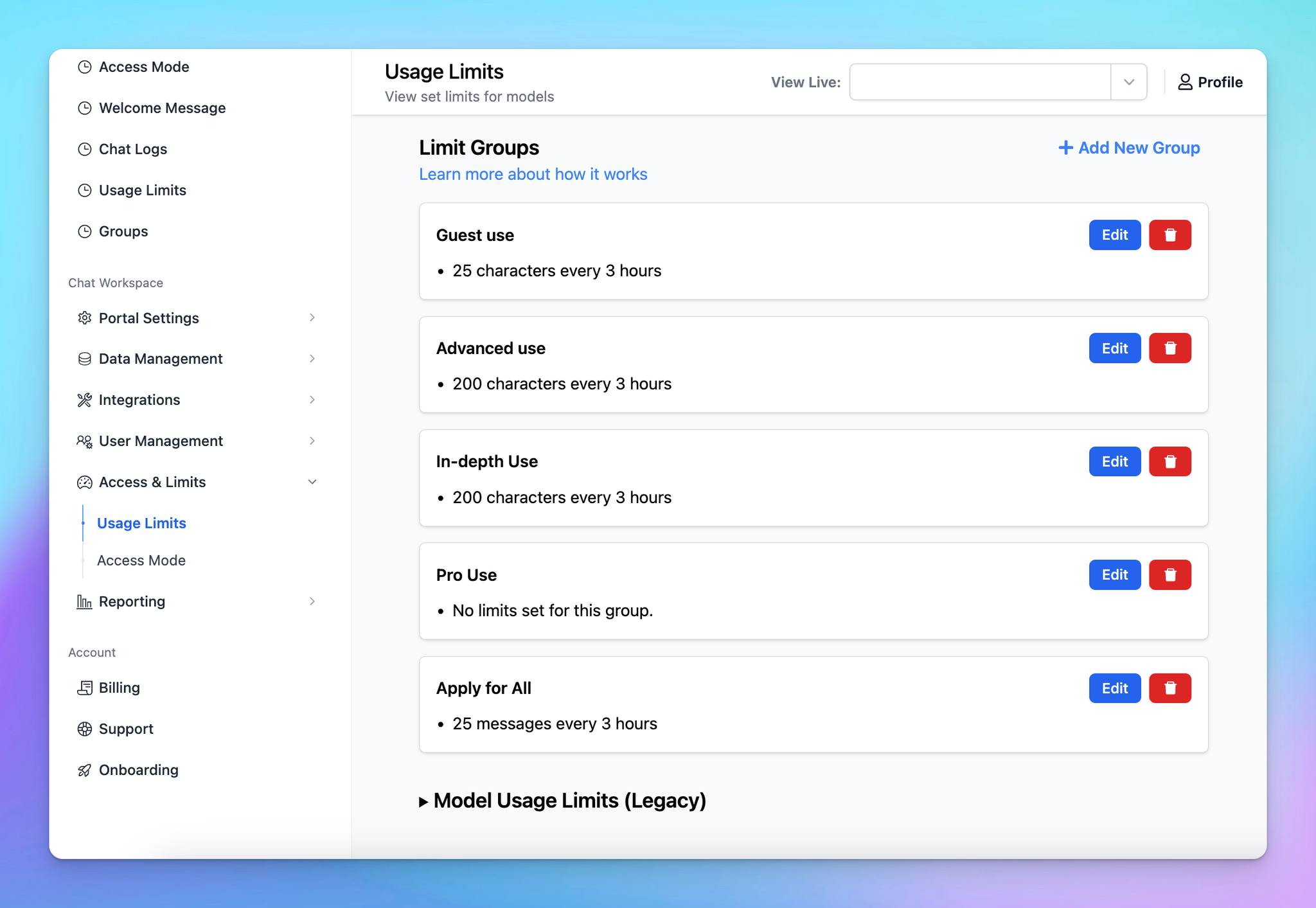
Task: Expand User Management chevron
Action: tap(312, 441)
